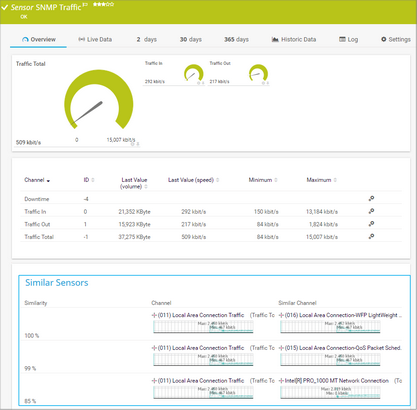This screenshot has width=417, height=410.
Task: Click the 21,352 KByte Traffic In value
Action: click(134, 212)
